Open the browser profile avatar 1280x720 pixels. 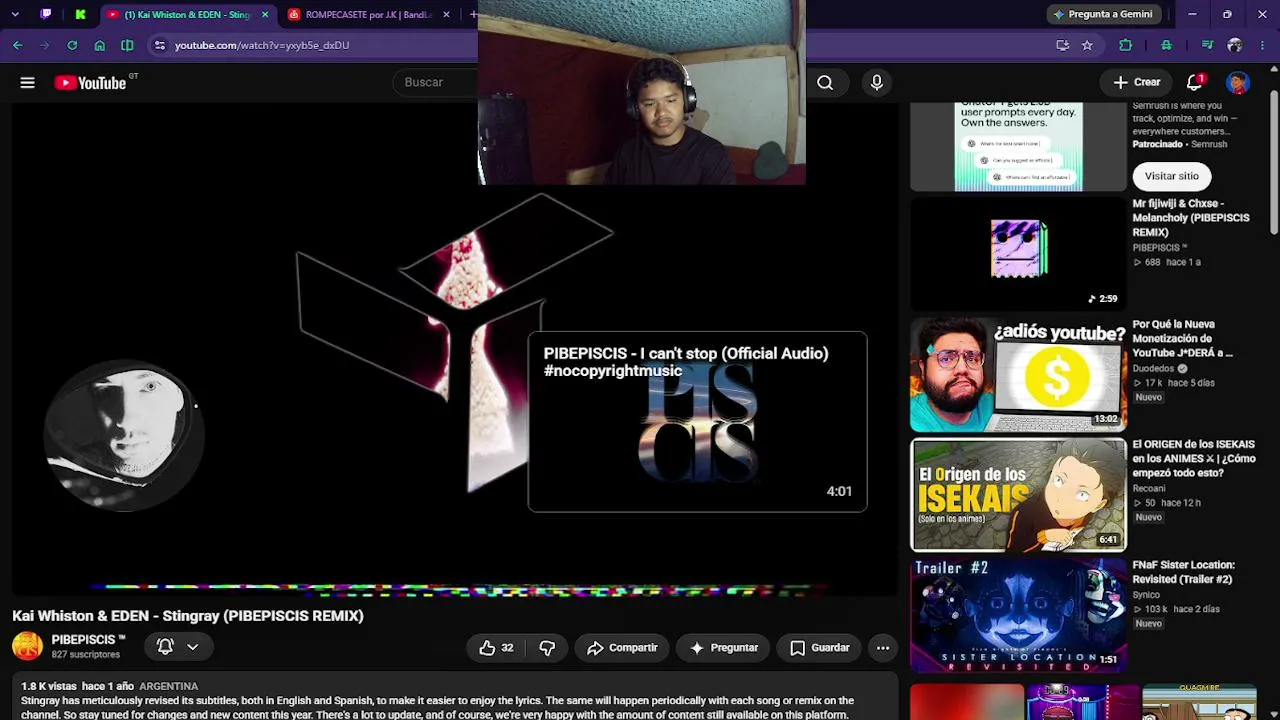tap(1235, 45)
